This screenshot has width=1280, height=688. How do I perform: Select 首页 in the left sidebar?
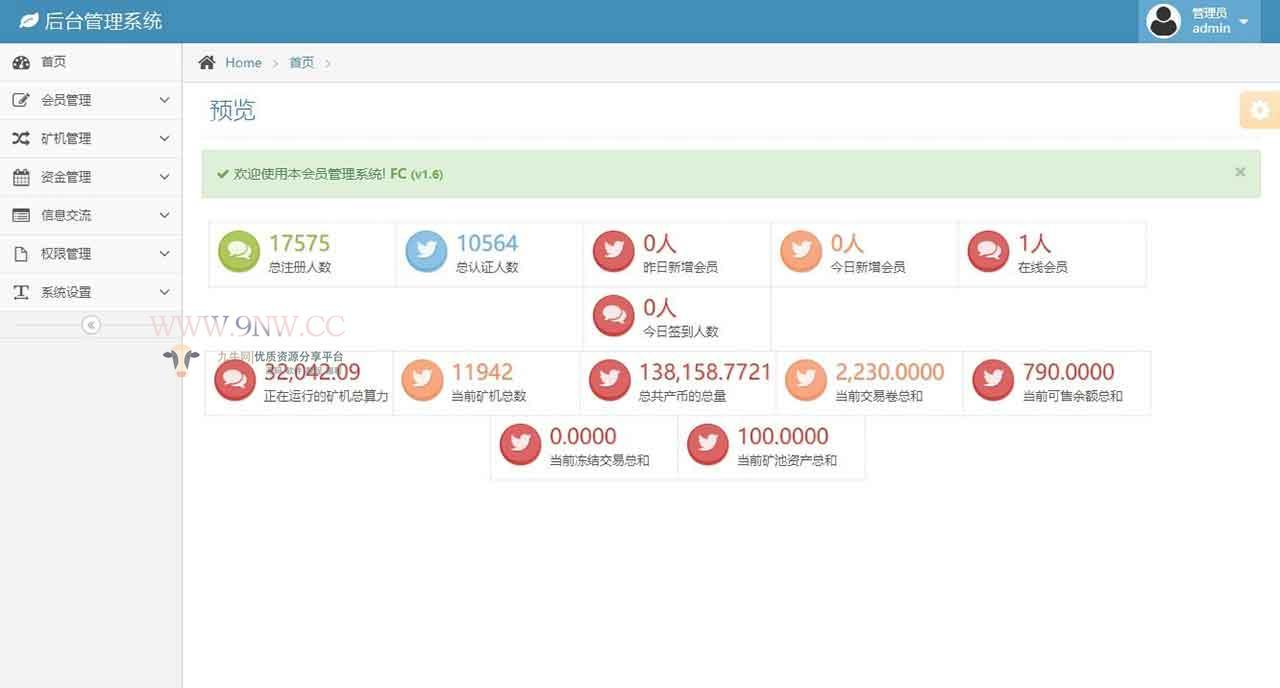pyautogui.click(x=54, y=62)
